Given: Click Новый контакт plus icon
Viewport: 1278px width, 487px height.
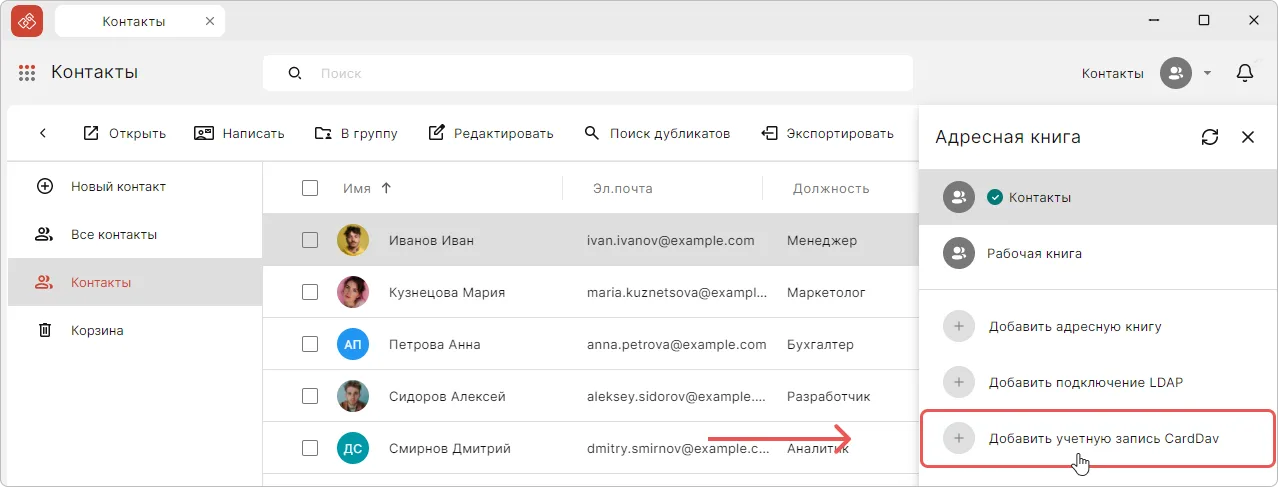Looking at the screenshot, I should pos(44,186).
